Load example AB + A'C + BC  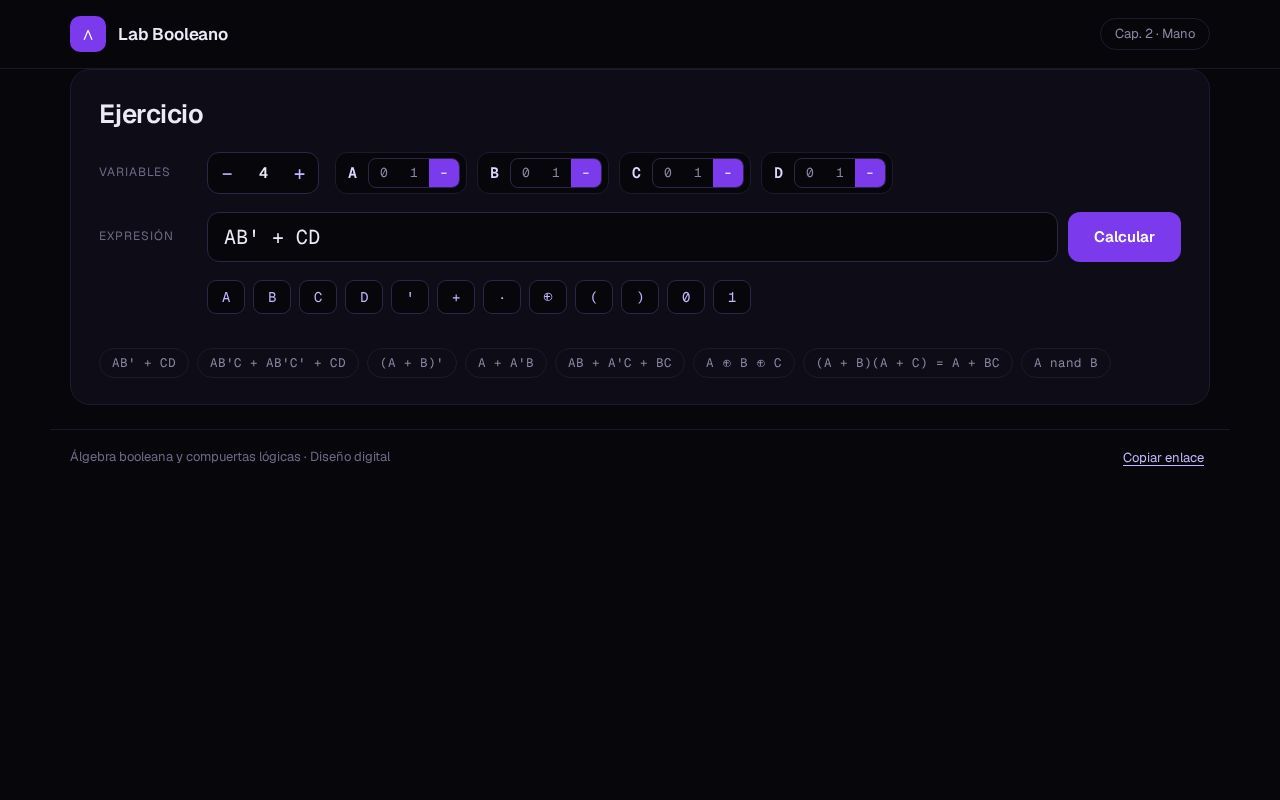(x=620, y=363)
